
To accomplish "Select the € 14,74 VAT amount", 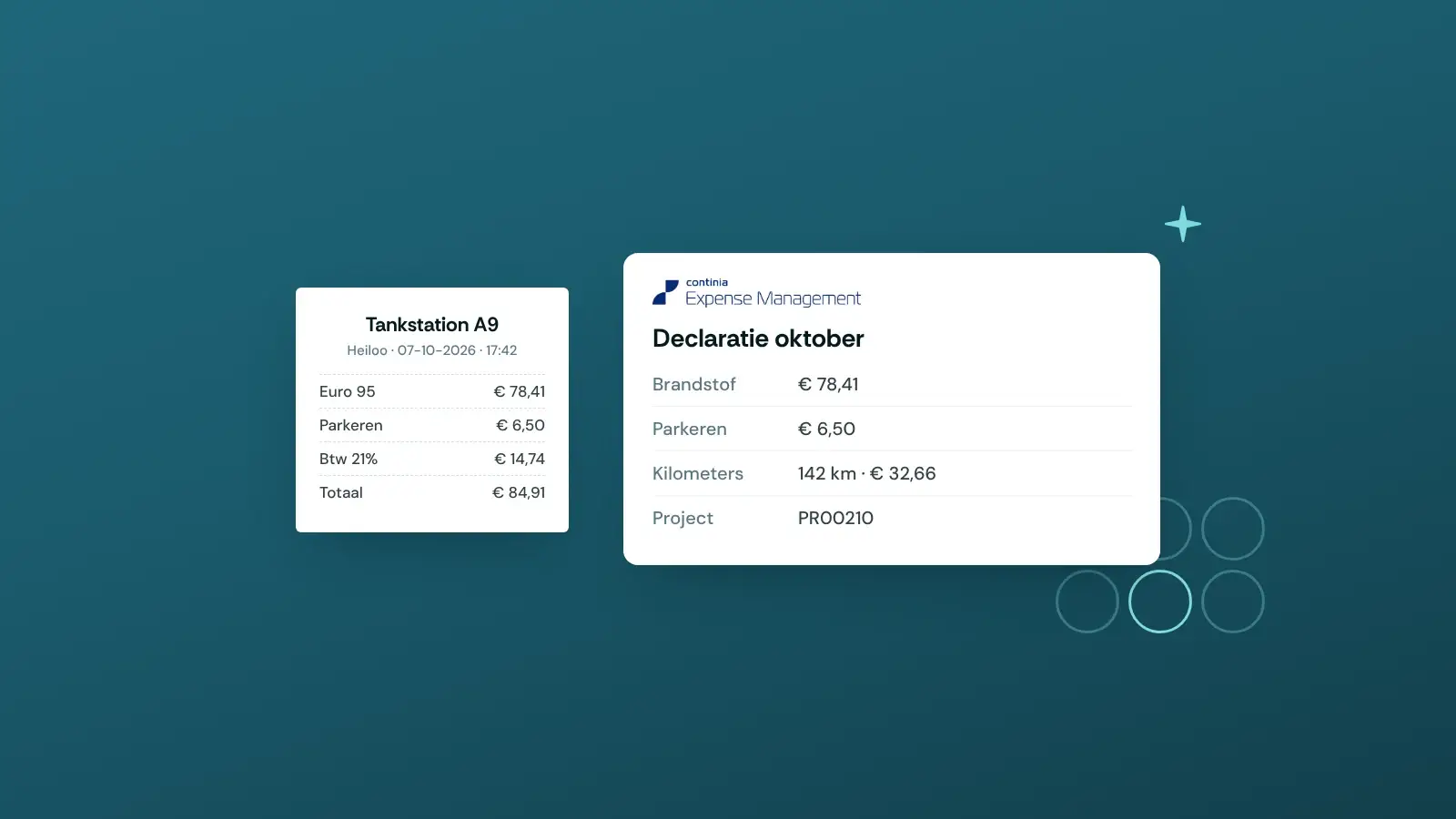I will click(x=520, y=459).
